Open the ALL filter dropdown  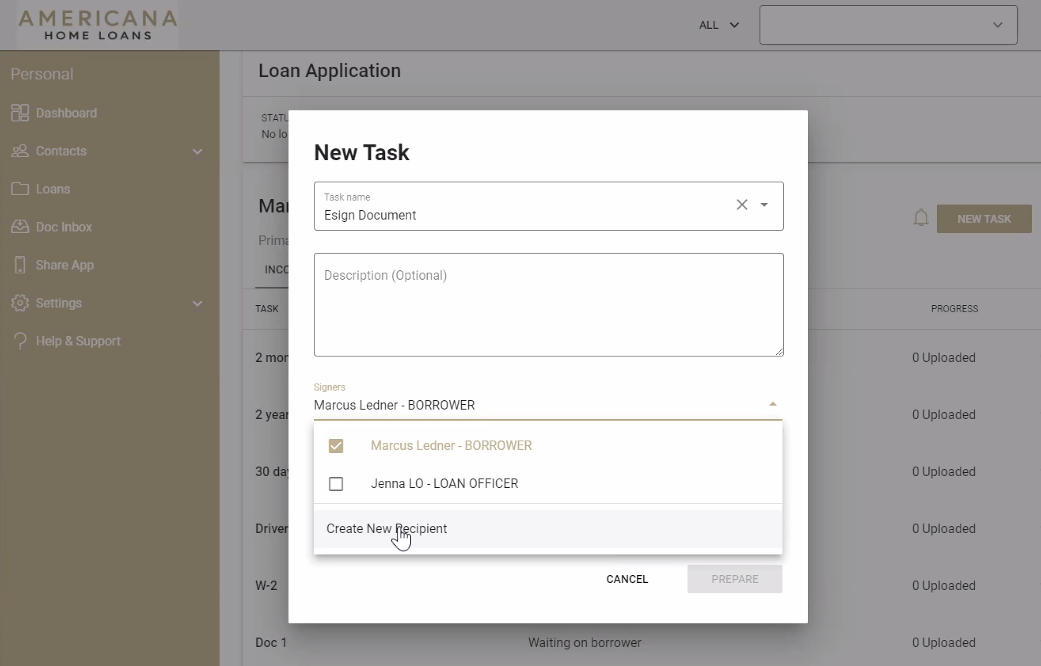(x=719, y=25)
